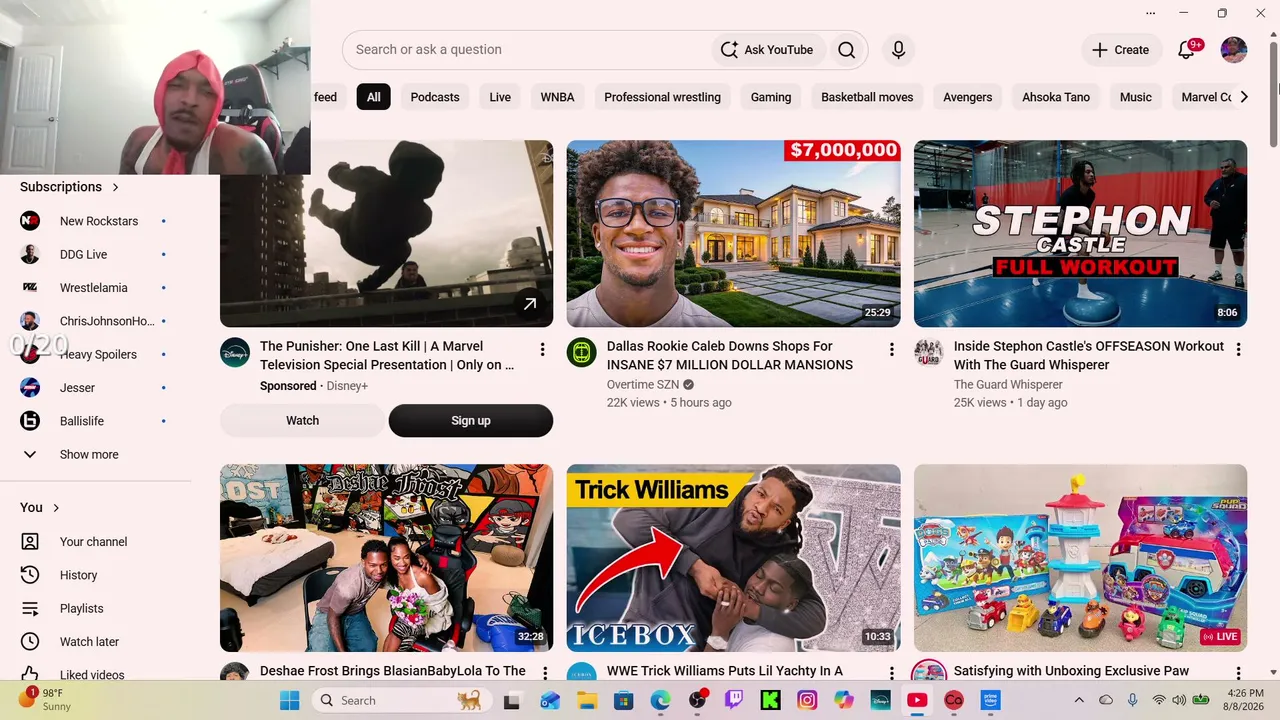The height and width of the screenshot is (720, 1280).
Task: Open Your channel in sidebar
Action: click(x=94, y=542)
